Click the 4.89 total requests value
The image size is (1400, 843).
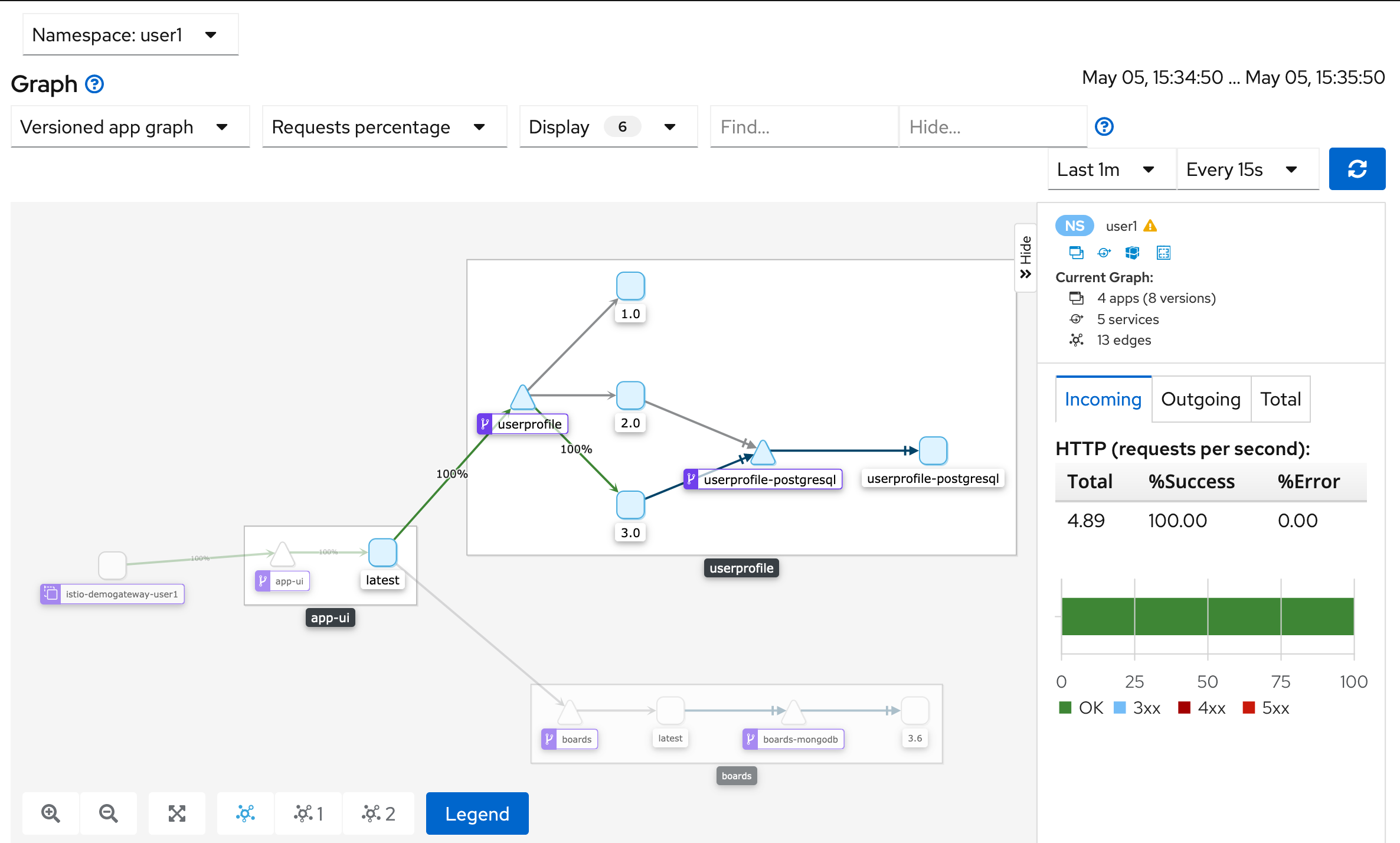pyautogui.click(x=1086, y=521)
